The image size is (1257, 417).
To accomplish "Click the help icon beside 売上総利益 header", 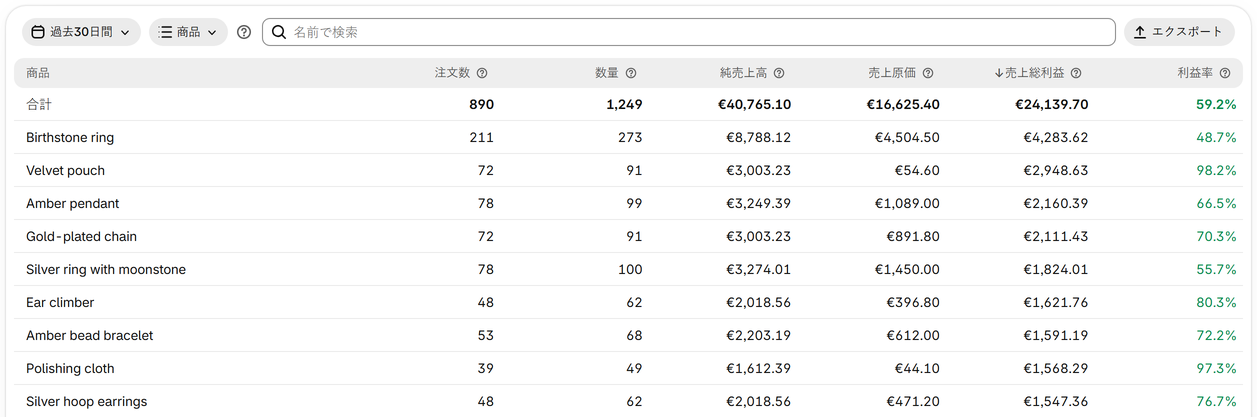I will coord(1076,73).
